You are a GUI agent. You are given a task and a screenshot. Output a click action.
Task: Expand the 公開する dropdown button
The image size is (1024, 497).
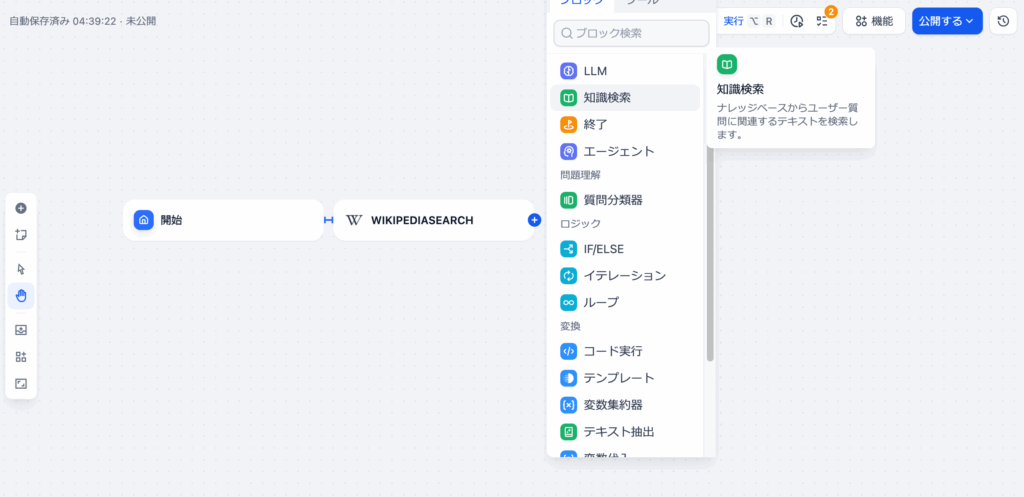[x=946, y=21]
